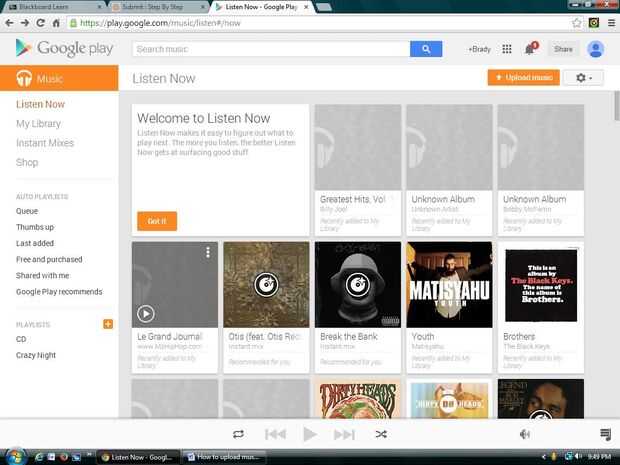Click the Search music field
The height and width of the screenshot is (465, 620).
click(x=271, y=49)
